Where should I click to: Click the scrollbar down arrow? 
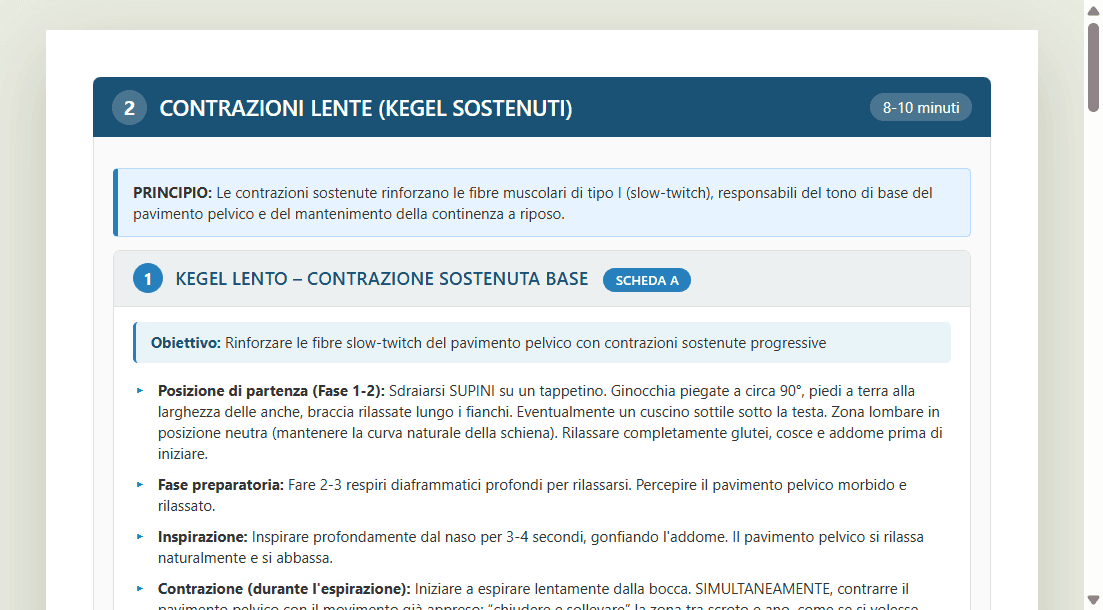click(1095, 600)
